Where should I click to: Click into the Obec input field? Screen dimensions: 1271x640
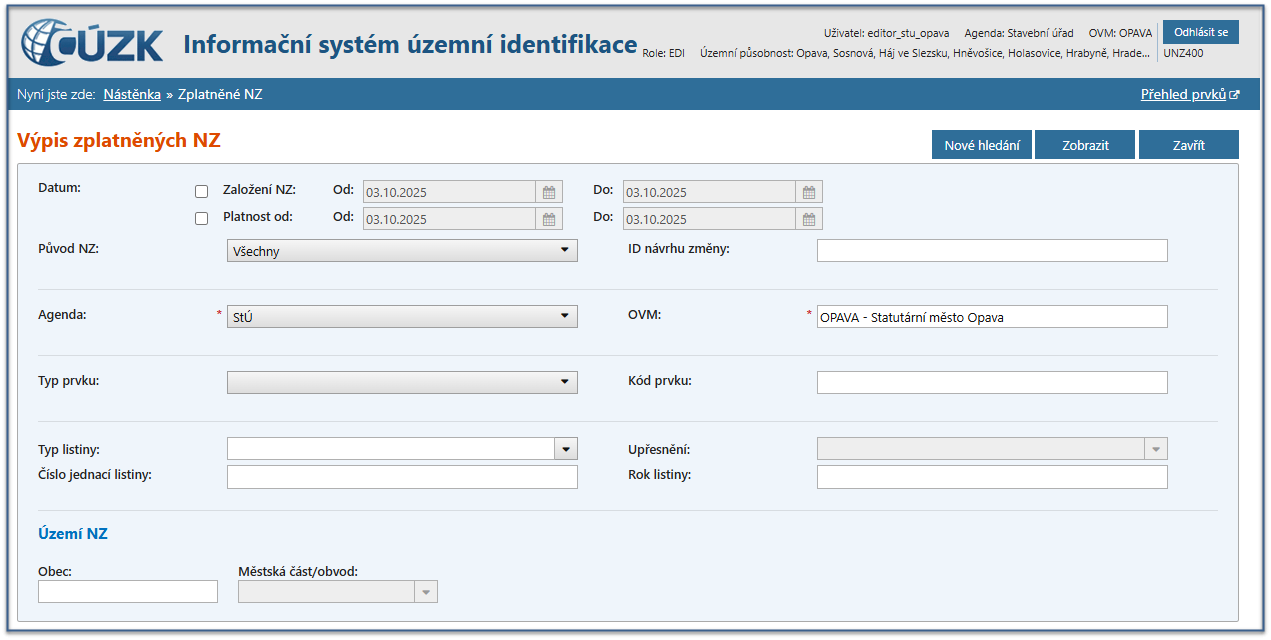(128, 592)
